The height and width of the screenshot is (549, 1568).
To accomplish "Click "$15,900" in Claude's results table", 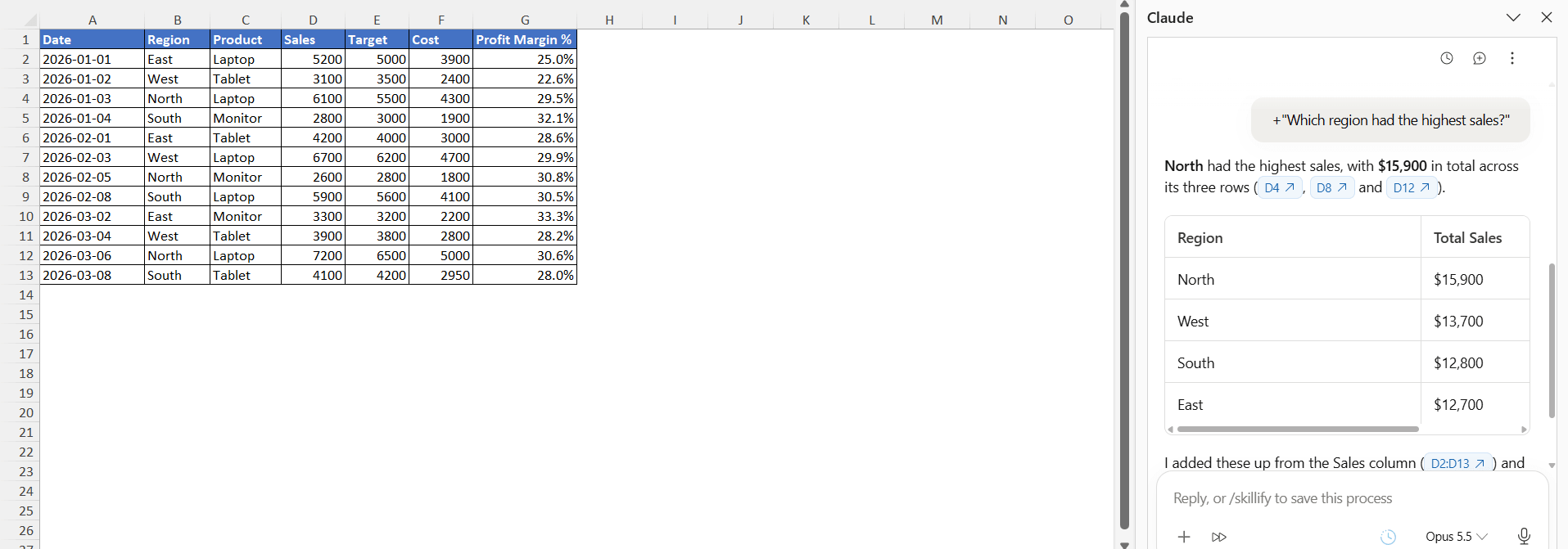I will coord(1458,279).
